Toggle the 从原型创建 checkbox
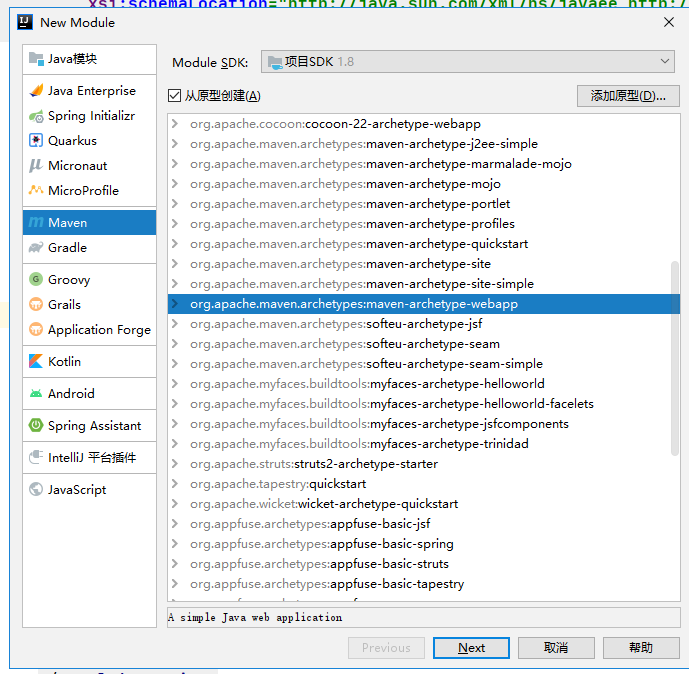689x674 pixels. [174, 95]
